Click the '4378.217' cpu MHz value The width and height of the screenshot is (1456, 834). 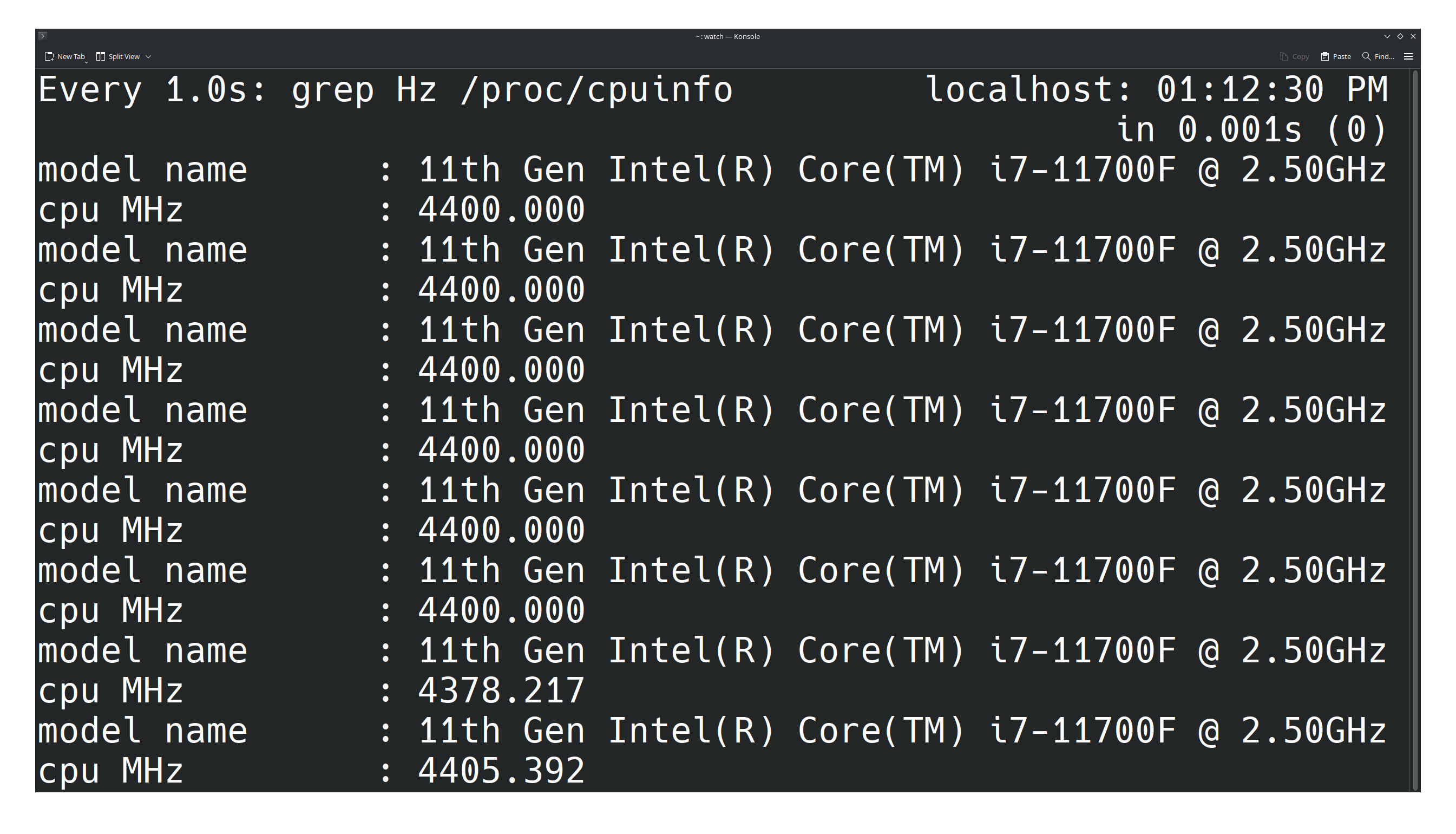click(501, 690)
